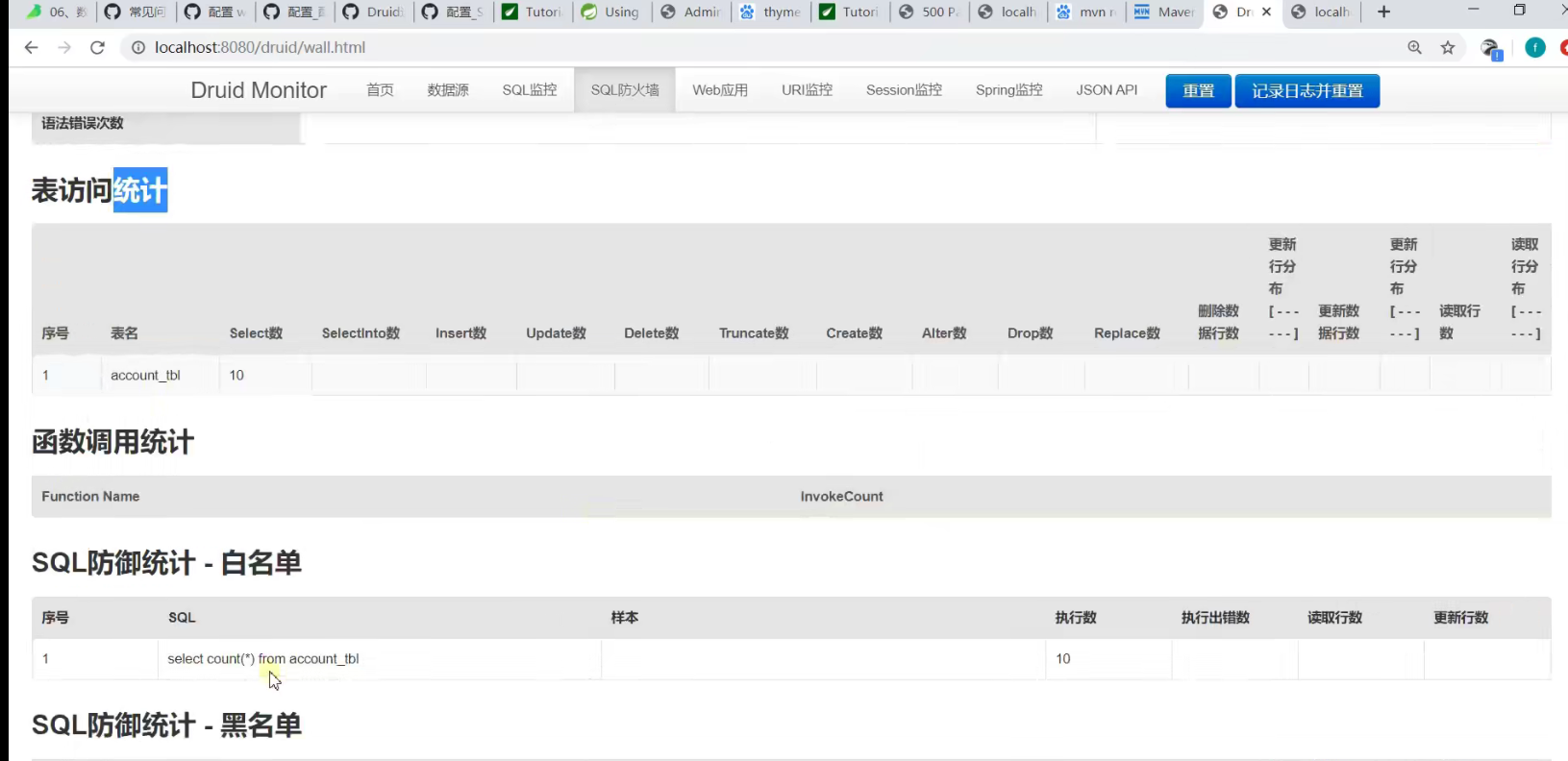The height and width of the screenshot is (761, 1568).
Task: Click the 记录日志并重置 button
Action: 1307,90
